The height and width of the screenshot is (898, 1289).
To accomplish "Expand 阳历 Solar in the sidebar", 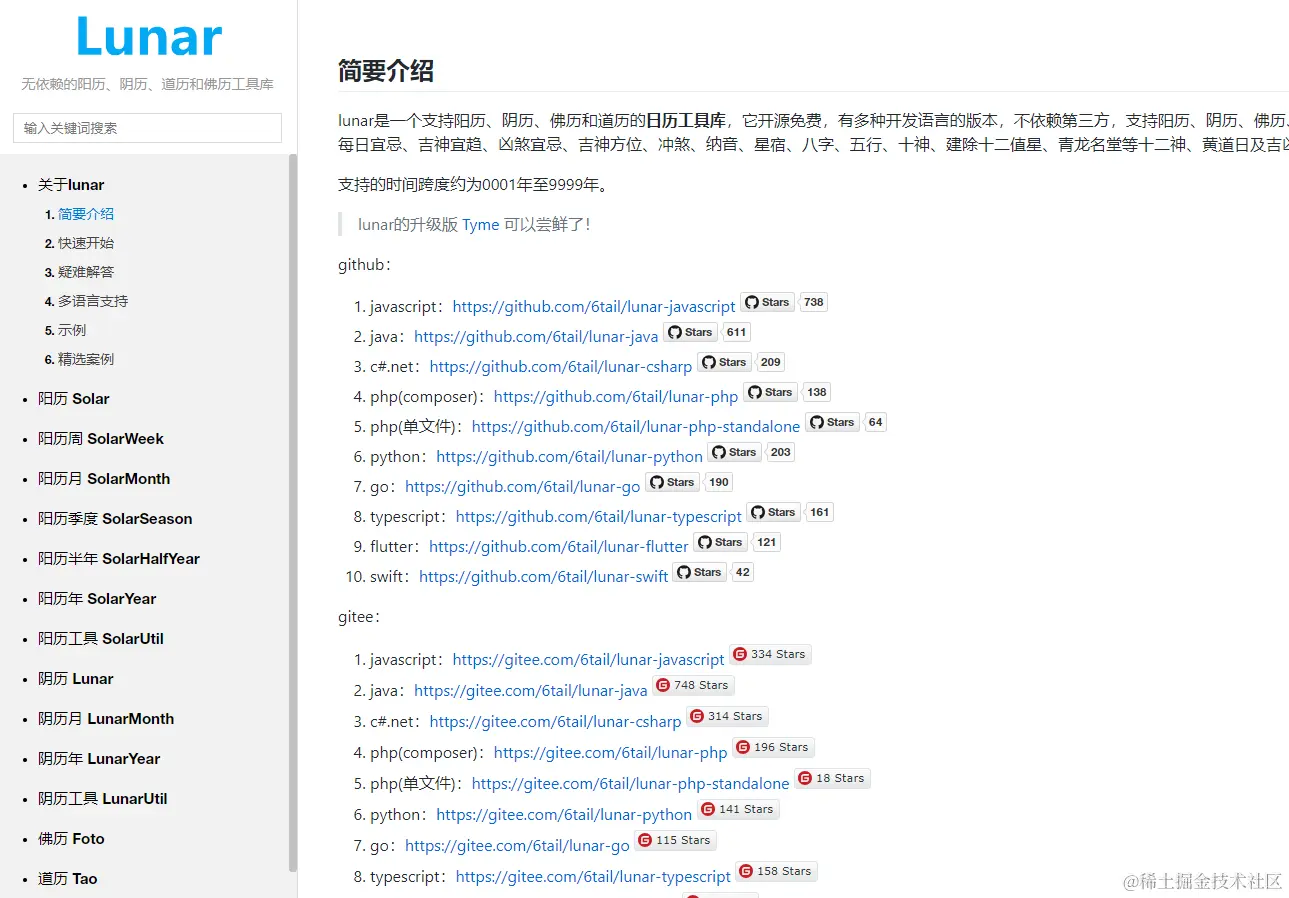I will pos(74,399).
